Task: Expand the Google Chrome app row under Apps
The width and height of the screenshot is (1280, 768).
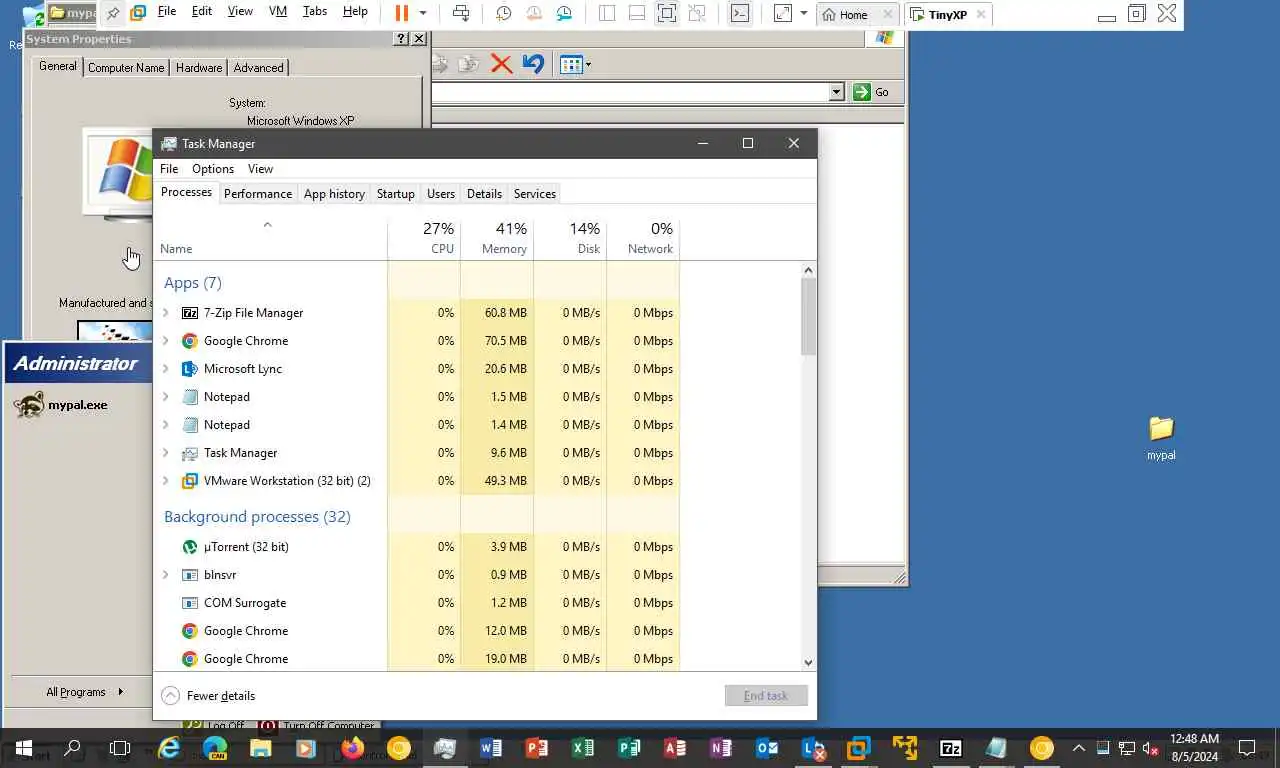Action: [x=166, y=341]
